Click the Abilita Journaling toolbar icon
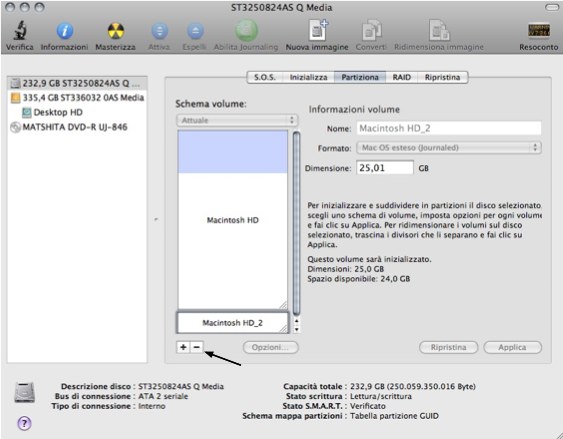Screen dimensions: 563x439 coord(246,31)
